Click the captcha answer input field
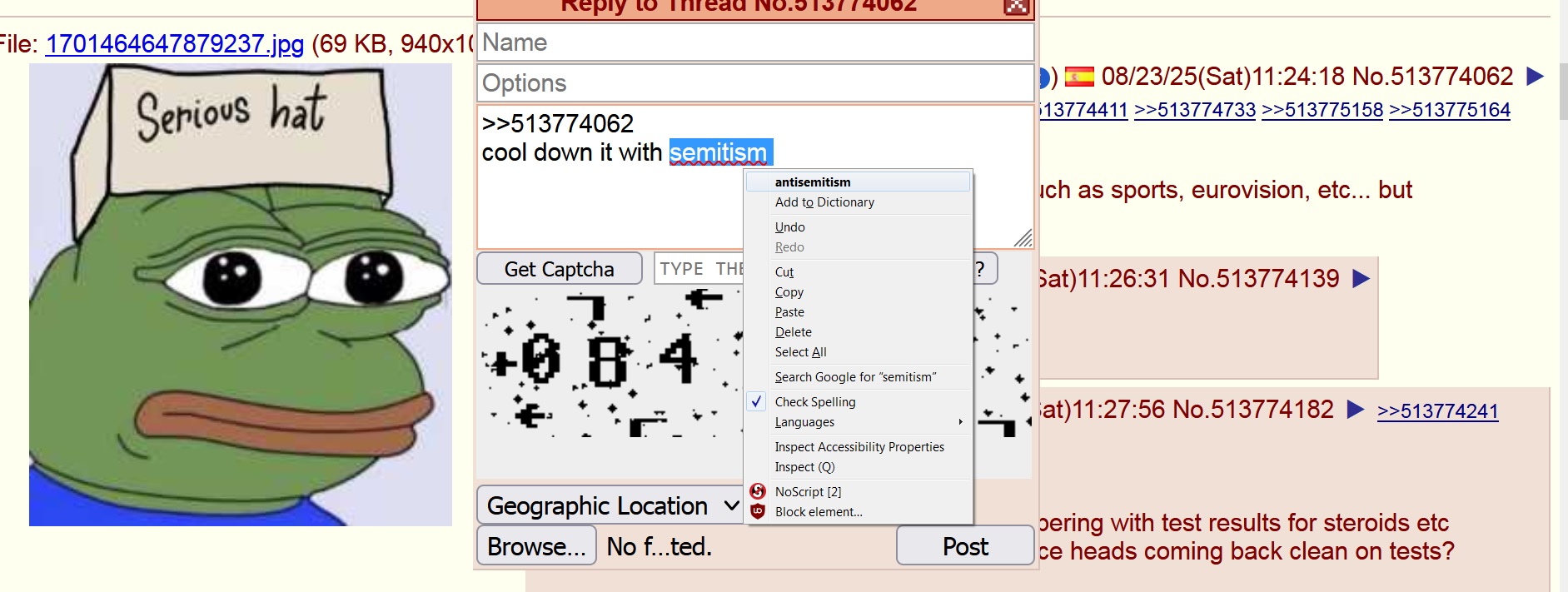Screen dimensions: 1568x592 click(699, 269)
